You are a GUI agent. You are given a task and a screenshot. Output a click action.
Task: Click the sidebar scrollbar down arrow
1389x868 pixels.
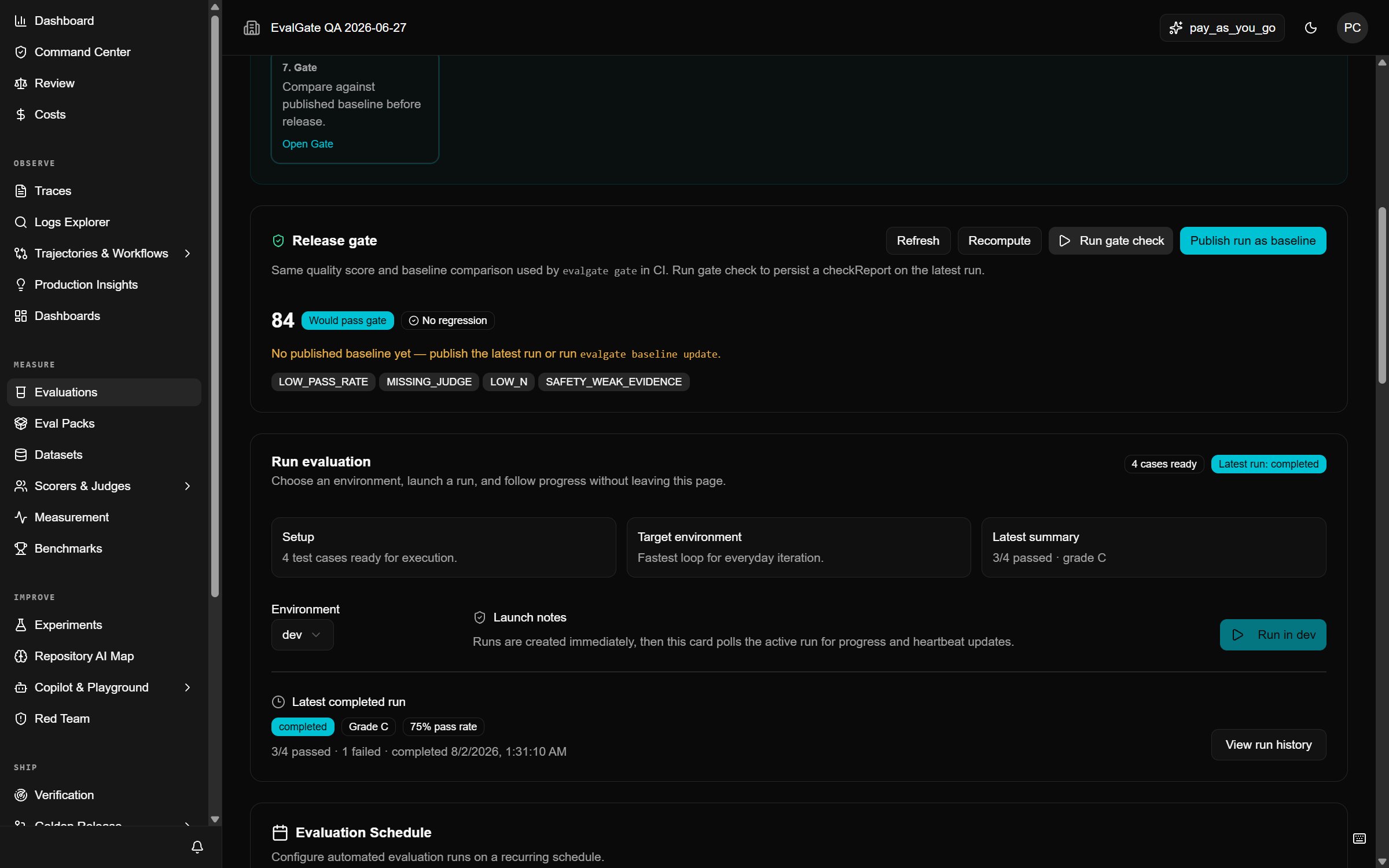[215, 819]
